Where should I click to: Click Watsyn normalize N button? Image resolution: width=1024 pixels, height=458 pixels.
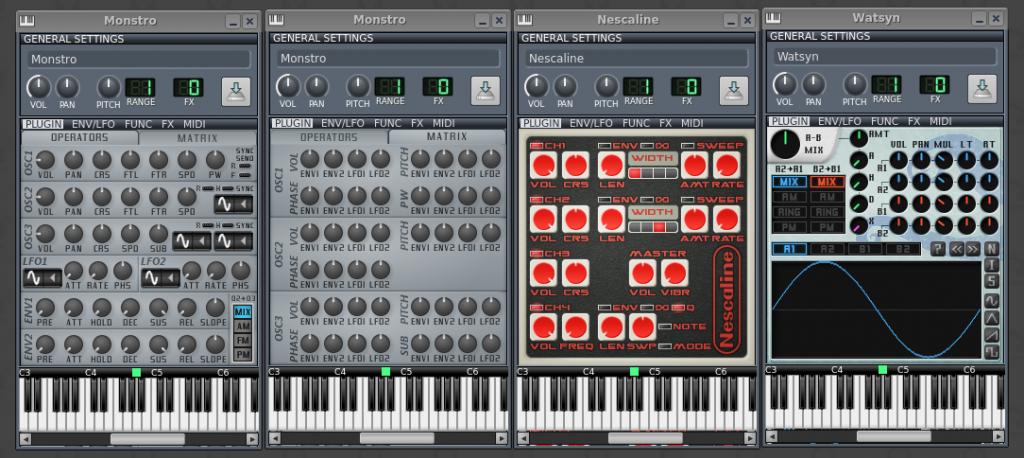tap(991, 249)
